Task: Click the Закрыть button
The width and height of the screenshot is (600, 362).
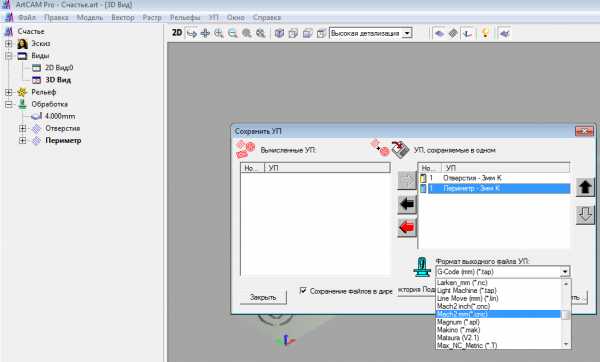Action: [x=263, y=297]
